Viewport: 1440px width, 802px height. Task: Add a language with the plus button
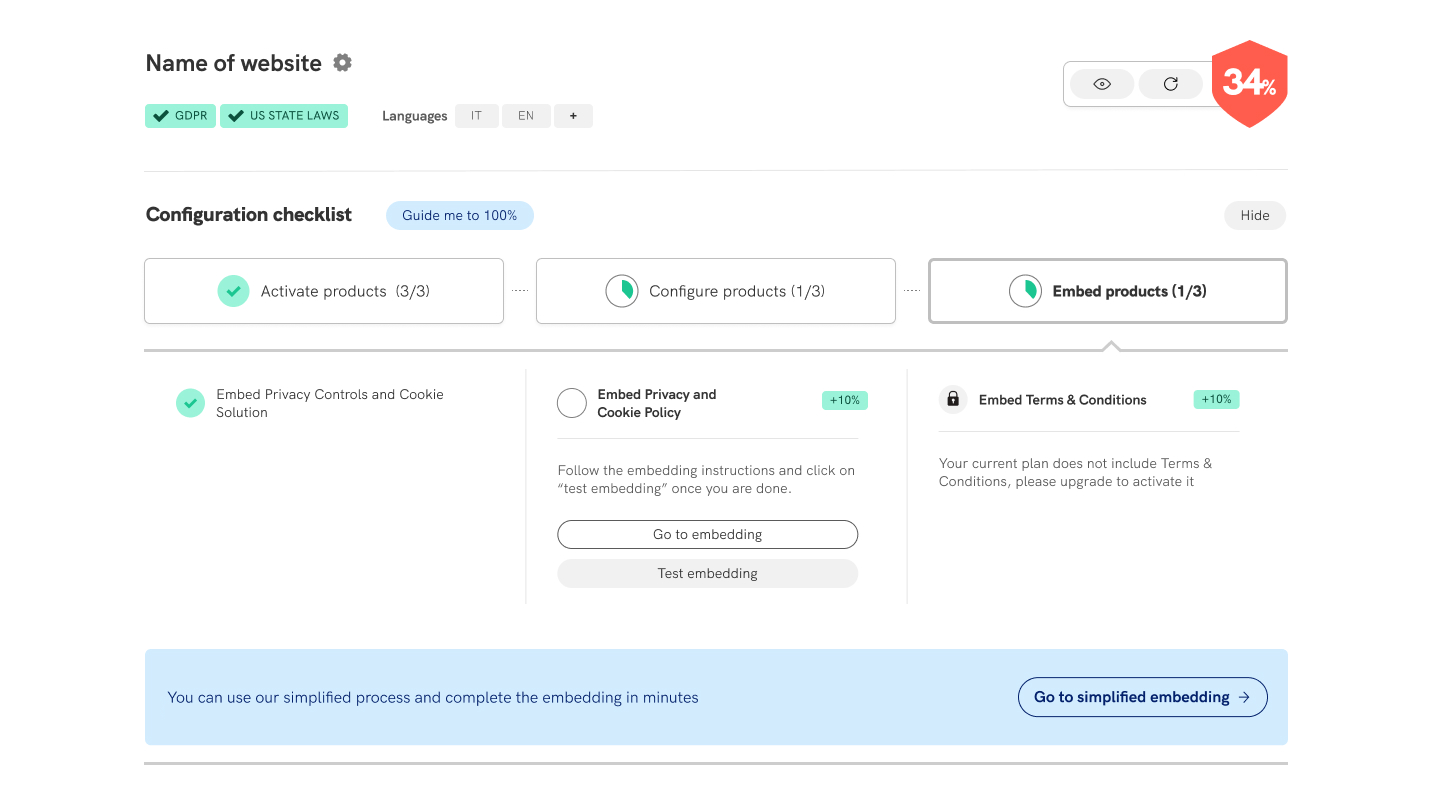click(573, 116)
